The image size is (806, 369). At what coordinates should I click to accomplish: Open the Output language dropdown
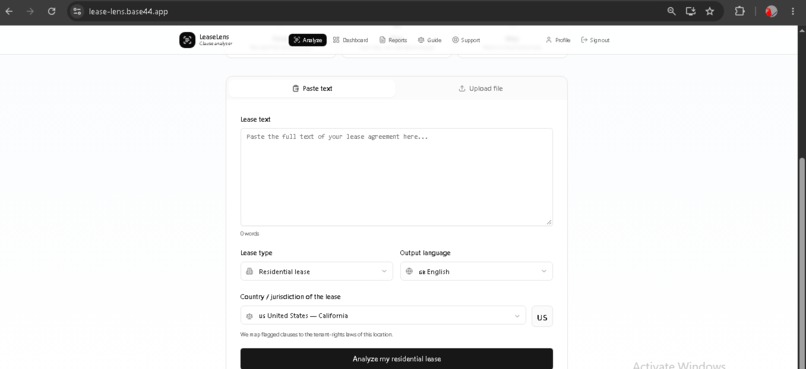(x=476, y=271)
